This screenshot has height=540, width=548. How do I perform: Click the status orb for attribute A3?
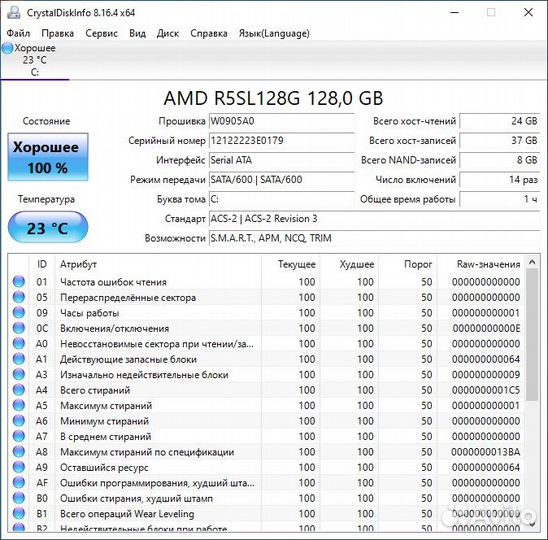(19, 374)
